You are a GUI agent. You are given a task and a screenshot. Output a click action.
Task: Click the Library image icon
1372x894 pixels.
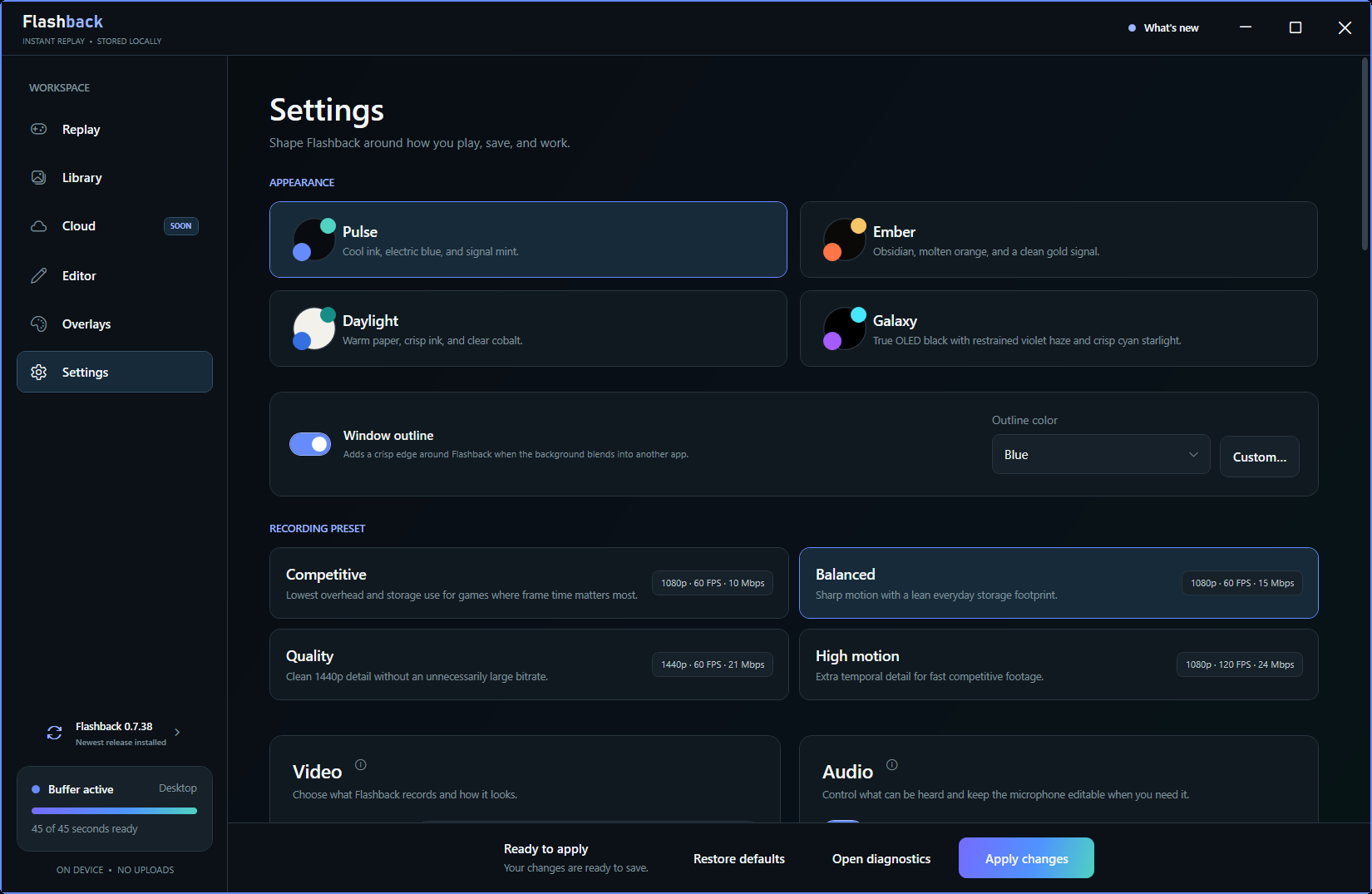point(39,177)
